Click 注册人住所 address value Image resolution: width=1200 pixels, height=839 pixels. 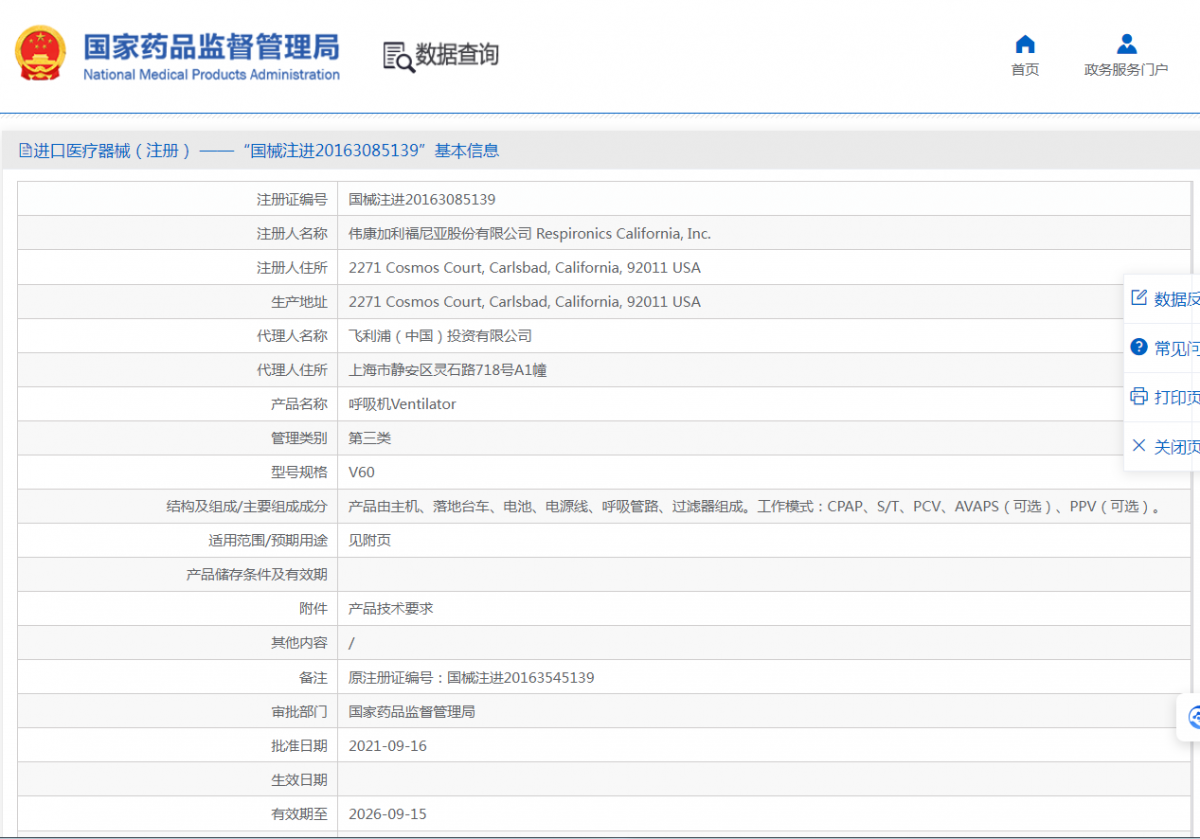524,268
